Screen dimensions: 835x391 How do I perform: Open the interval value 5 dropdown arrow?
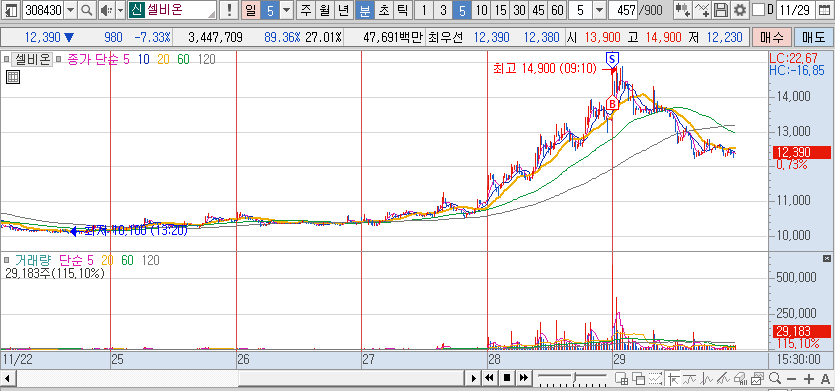599,10
